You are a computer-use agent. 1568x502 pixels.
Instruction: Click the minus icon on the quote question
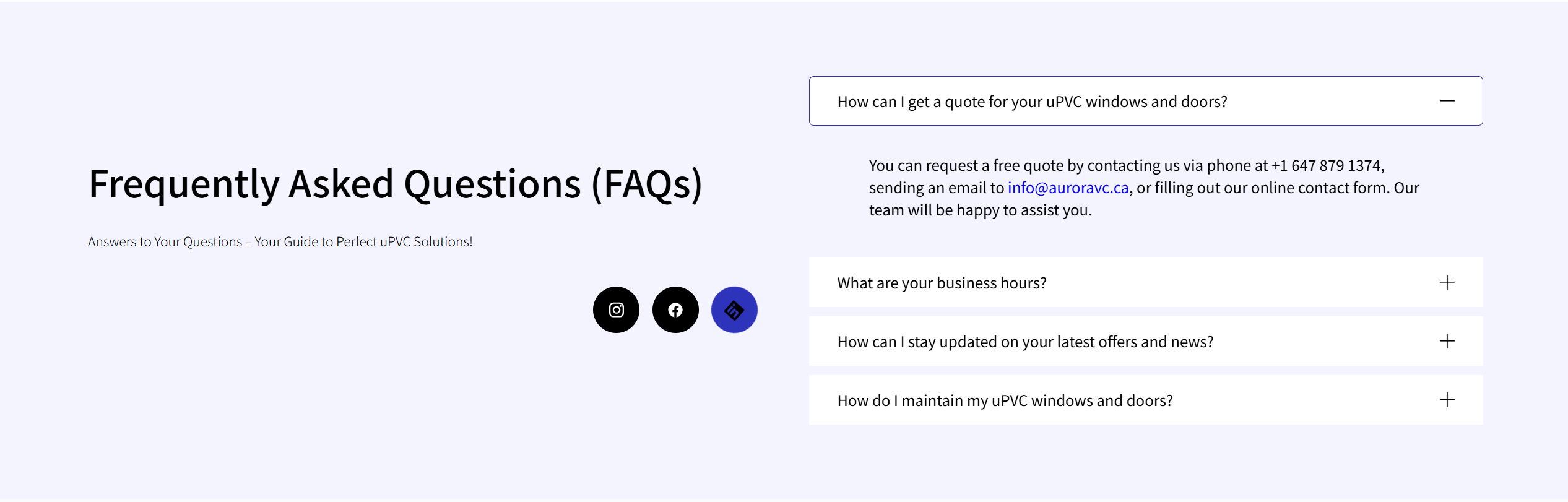coord(1447,101)
